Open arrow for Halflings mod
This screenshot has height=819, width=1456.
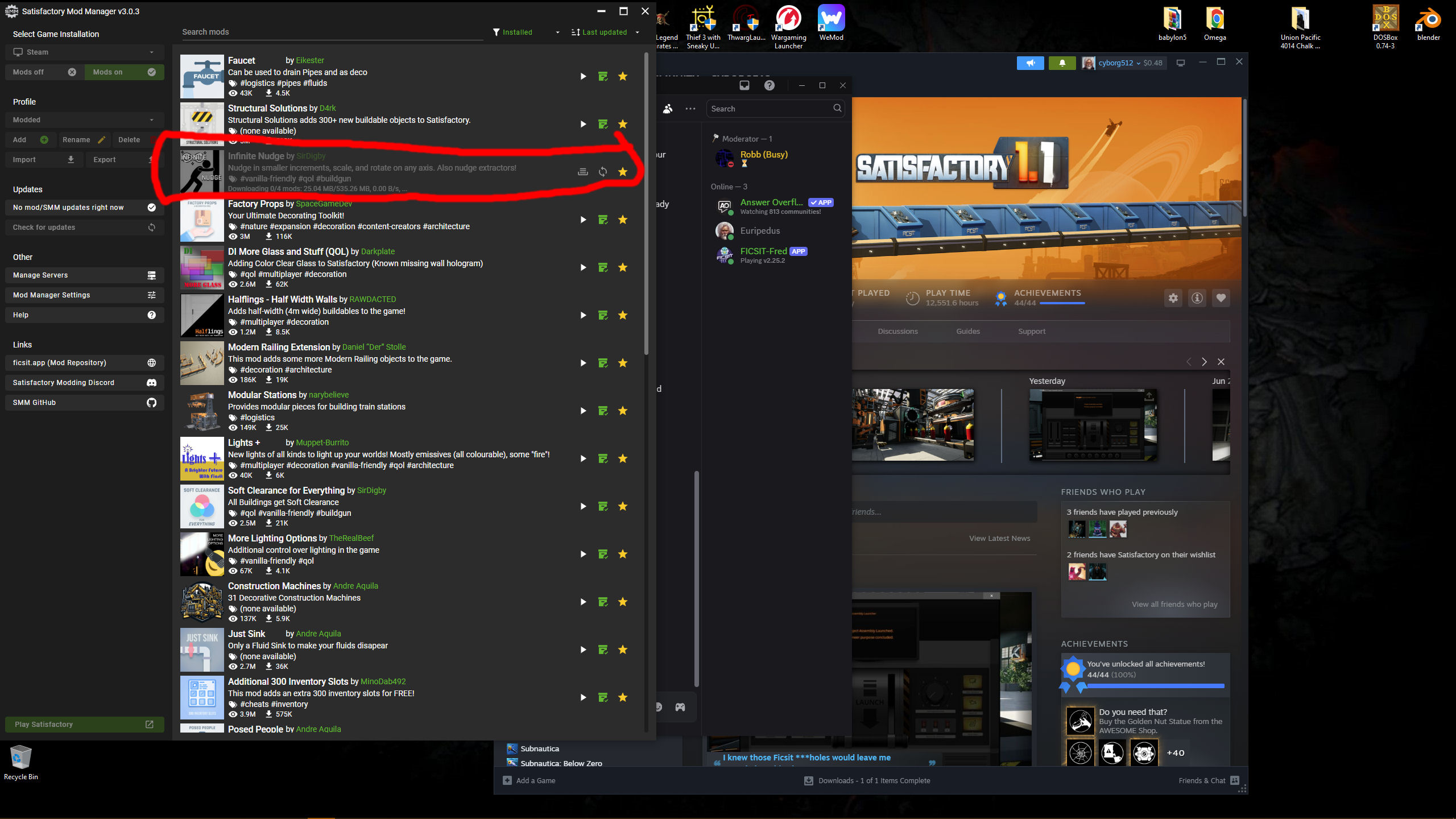coord(583,315)
